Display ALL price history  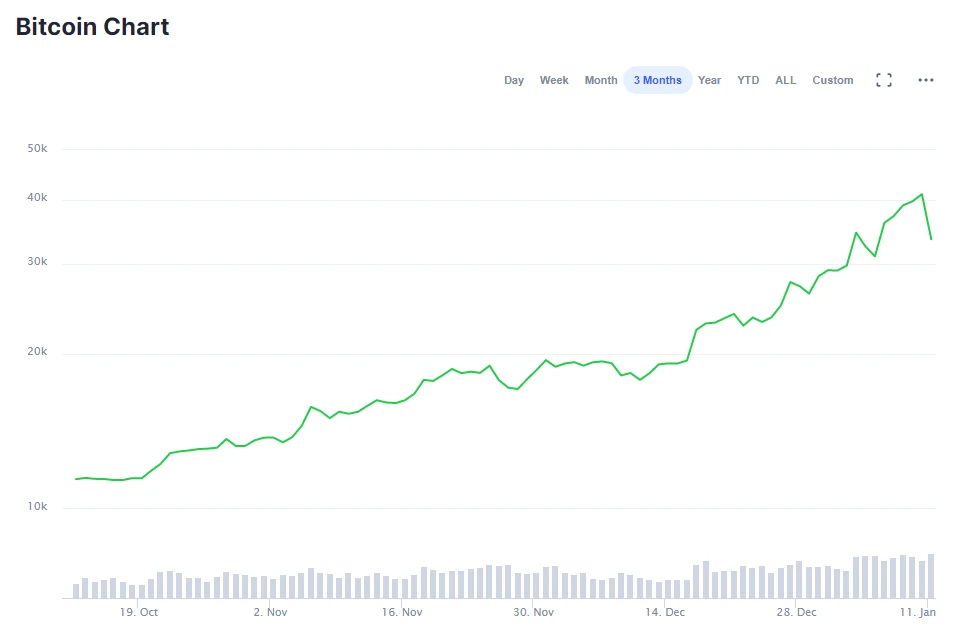[786, 80]
